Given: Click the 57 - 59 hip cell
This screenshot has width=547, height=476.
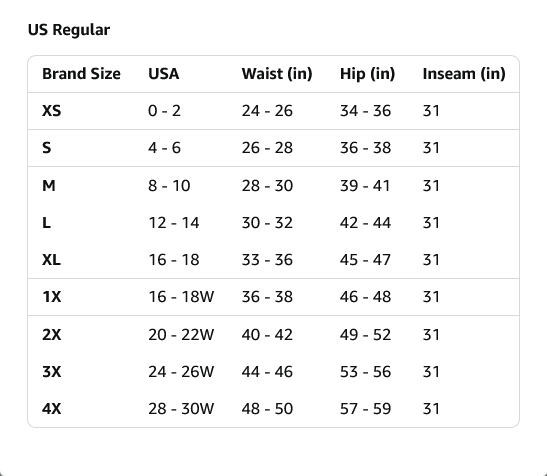Looking at the screenshot, I should click(x=365, y=409).
